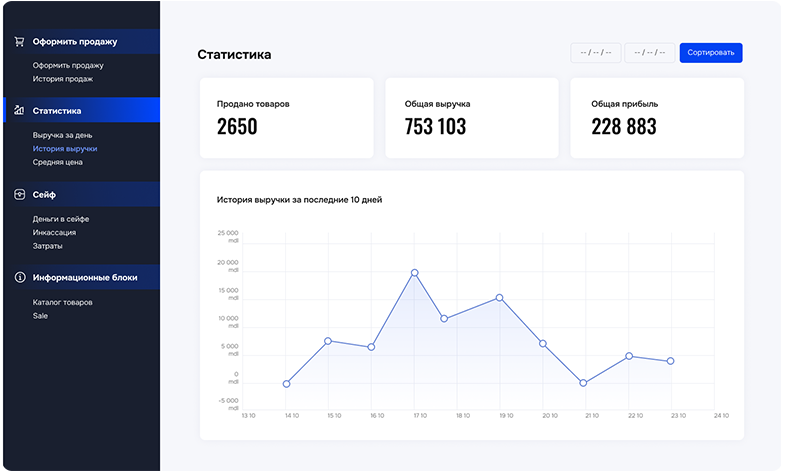Click the statistics chart icon in sidebar
The width and height of the screenshot is (785, 476).
click(18, 110)
